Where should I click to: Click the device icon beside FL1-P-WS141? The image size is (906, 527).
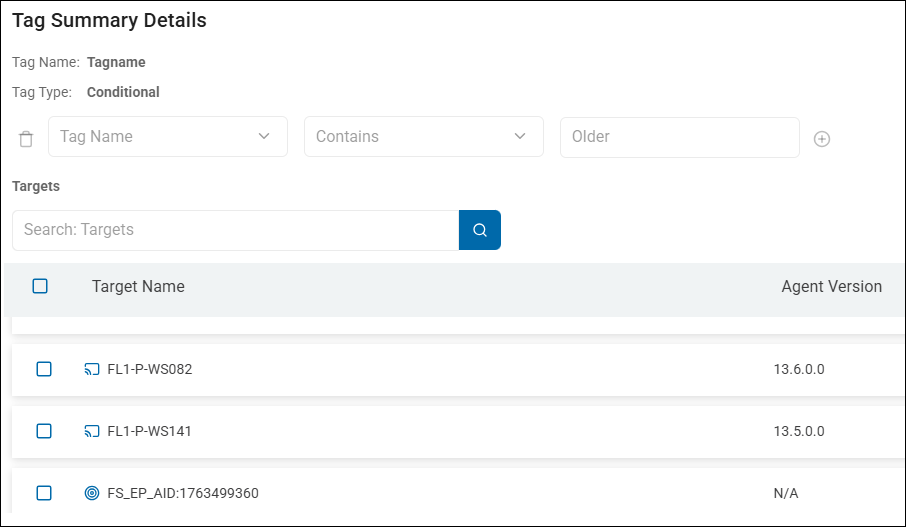pyautogui.click(x=92, y=431)
